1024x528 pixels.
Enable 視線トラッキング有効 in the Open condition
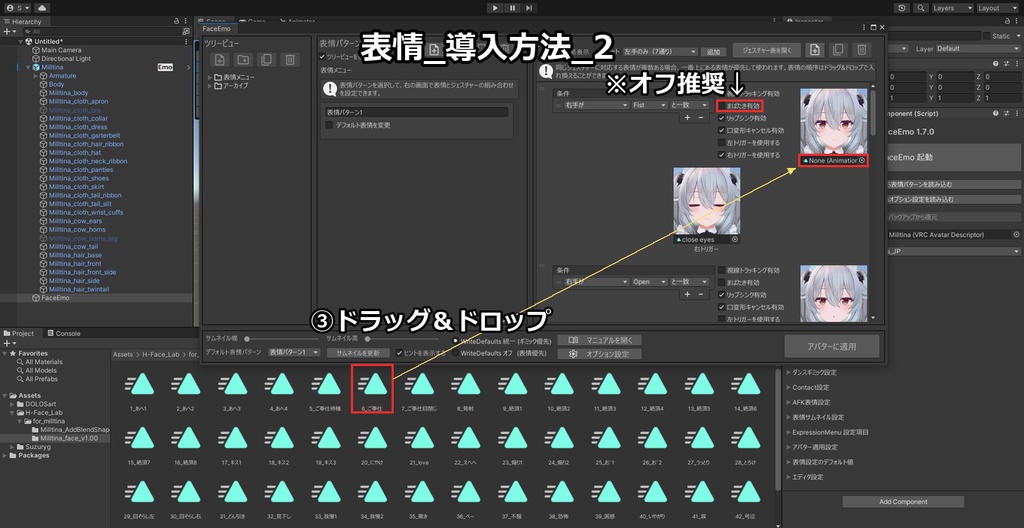pyautogui.click(x=722, y=270)
